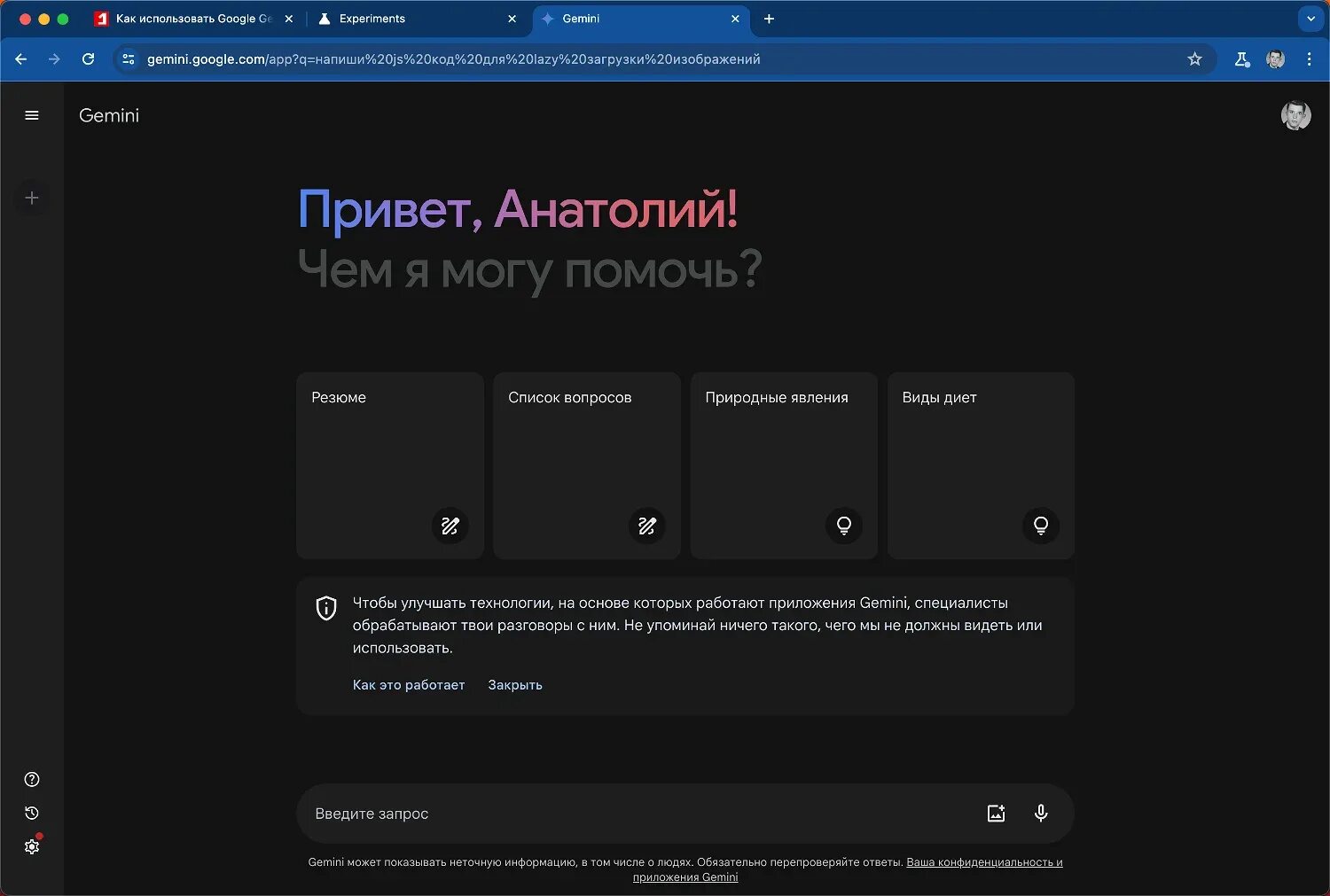Go forward with browser forward arrow
This screenshot has height=896, width=1330.
click(55, 59)
